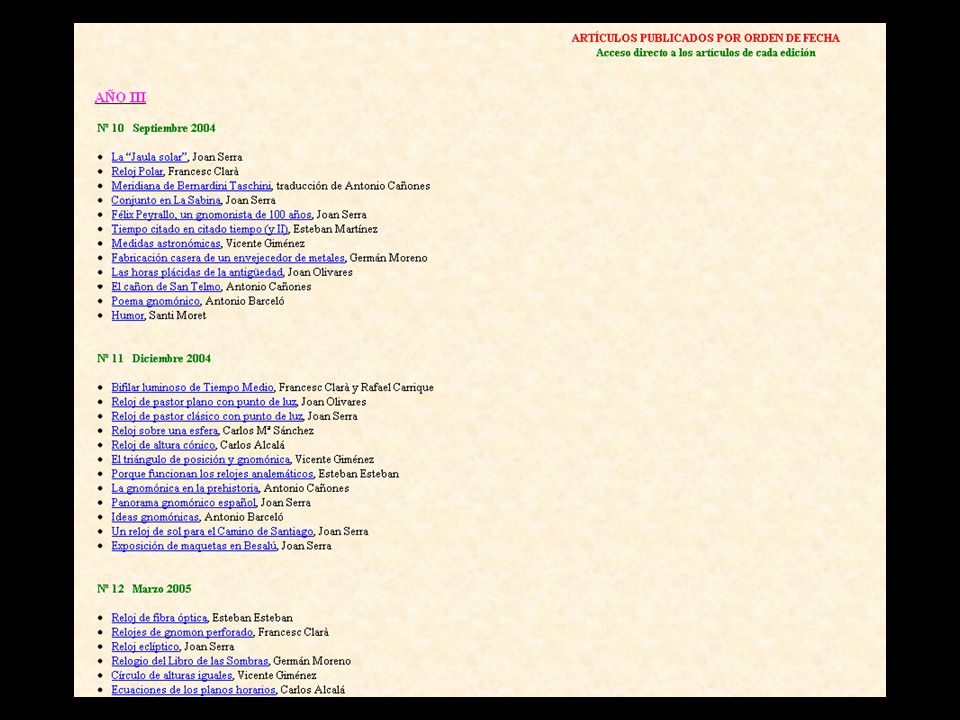Open Reloj eclíptico article

point(145,646)
